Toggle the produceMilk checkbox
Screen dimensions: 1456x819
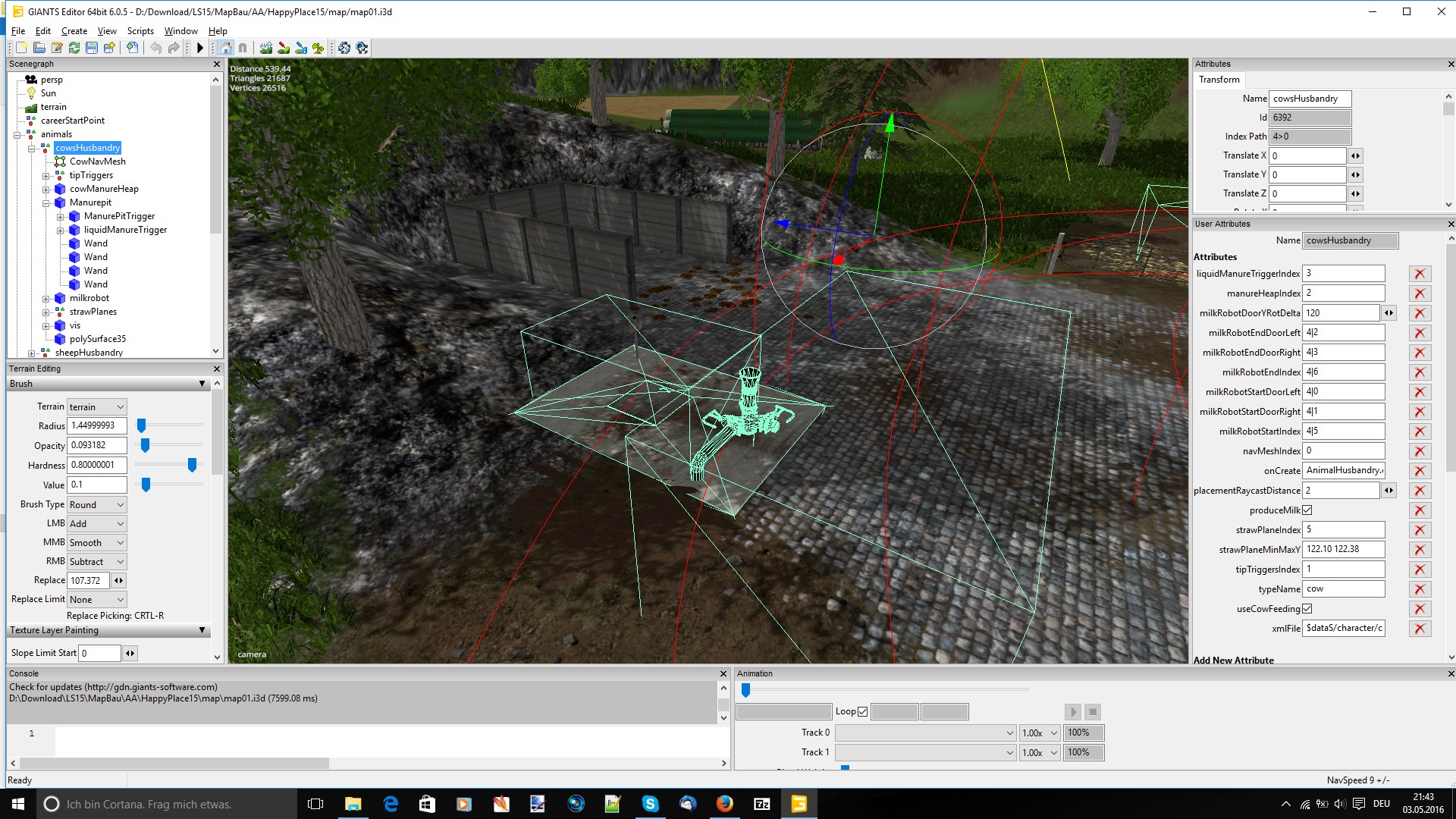(x=1307, y=510)
